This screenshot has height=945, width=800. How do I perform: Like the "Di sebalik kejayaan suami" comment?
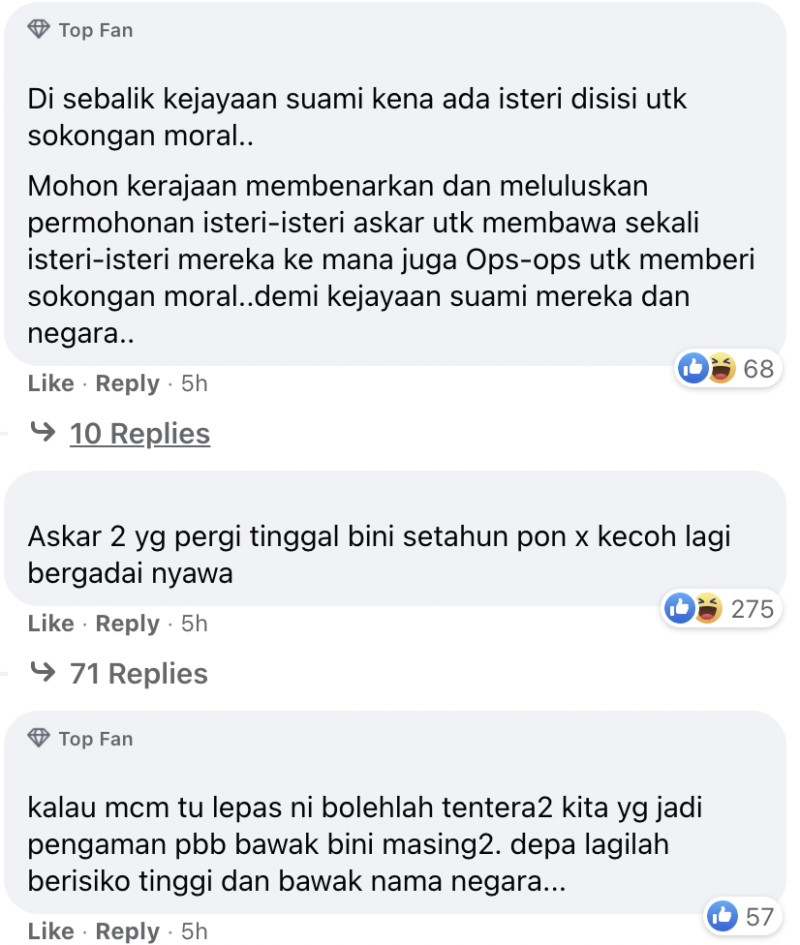(51, 384)
